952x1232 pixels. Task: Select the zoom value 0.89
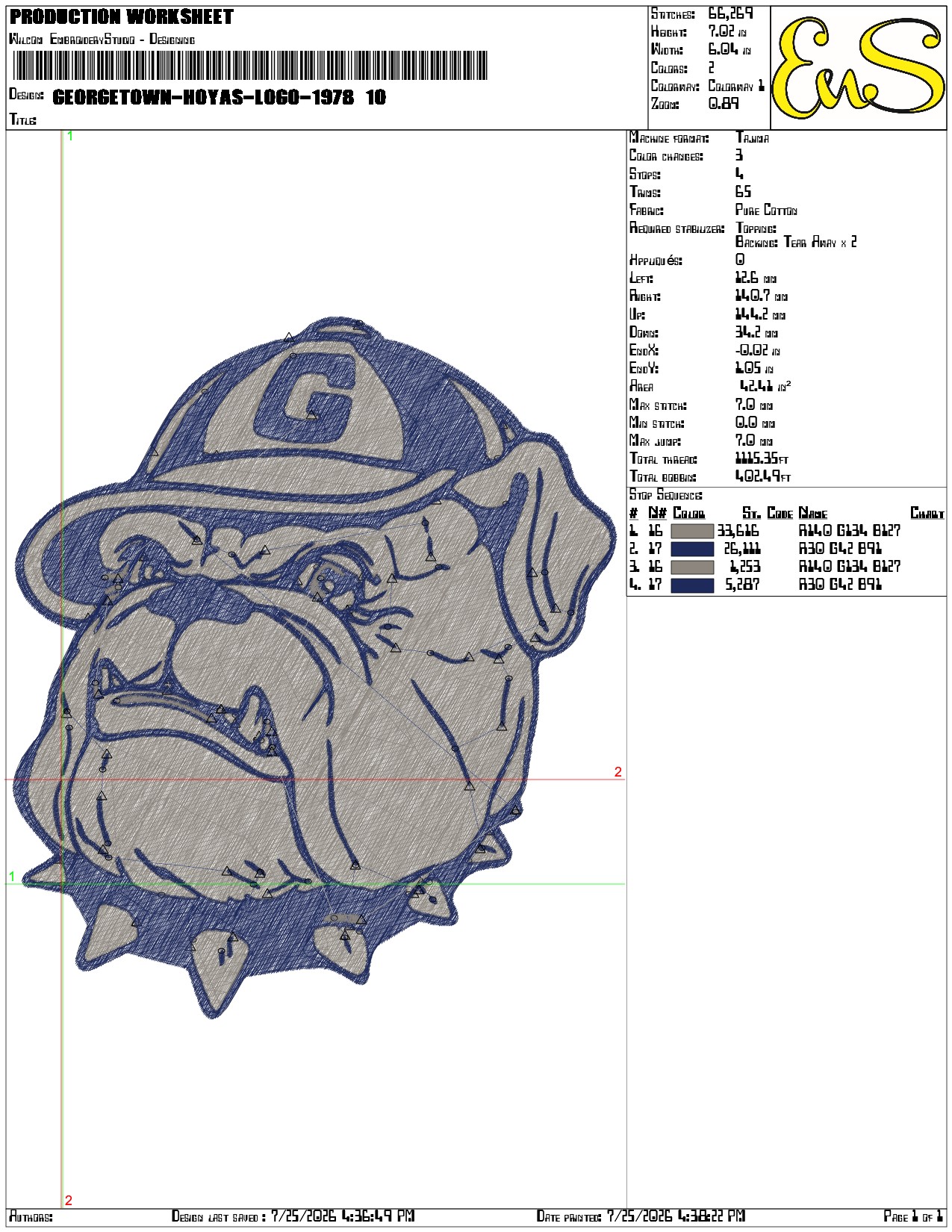click(x=724, y=103)
